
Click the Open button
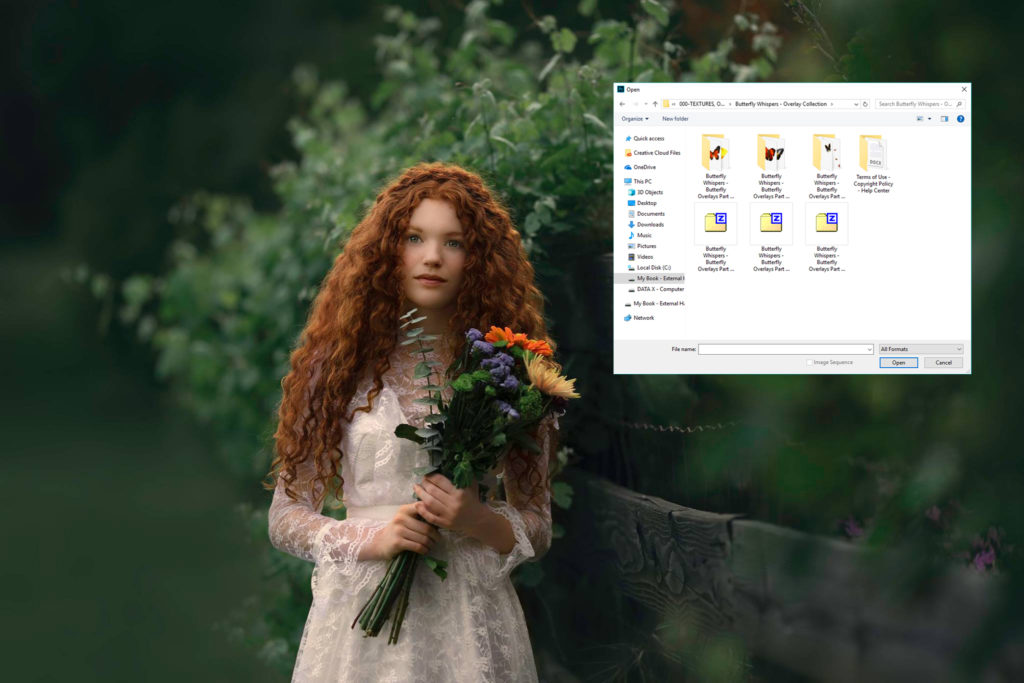tap(899, 362)
